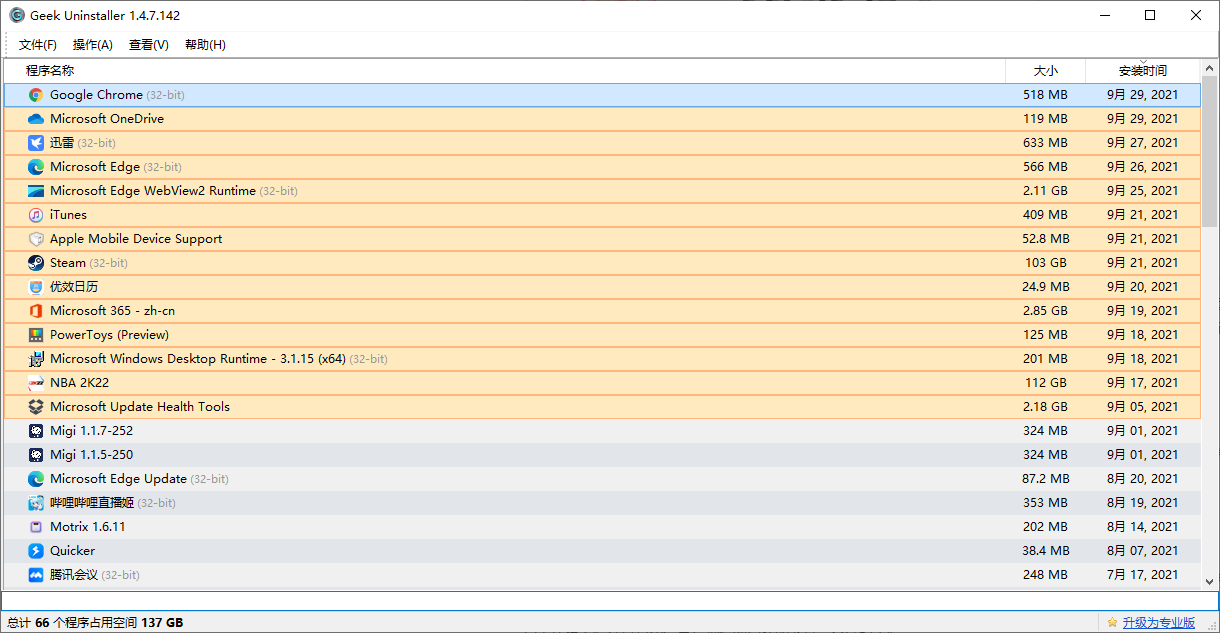1220x633 pixels.
Task: Sort by 大小 column header
Action: [x=1045, y=71]
